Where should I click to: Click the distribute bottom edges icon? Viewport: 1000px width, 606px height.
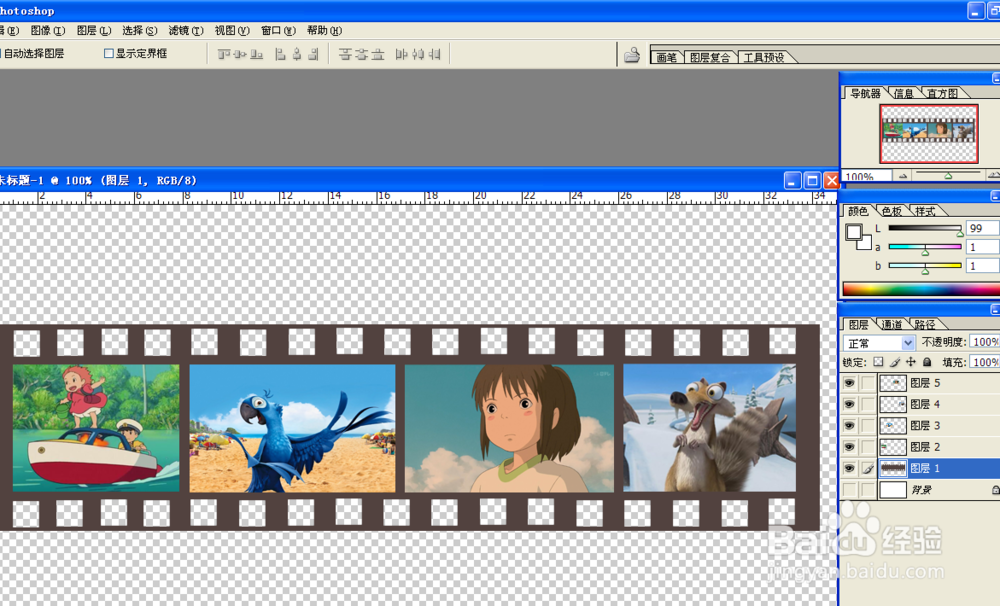pos(378,54)
